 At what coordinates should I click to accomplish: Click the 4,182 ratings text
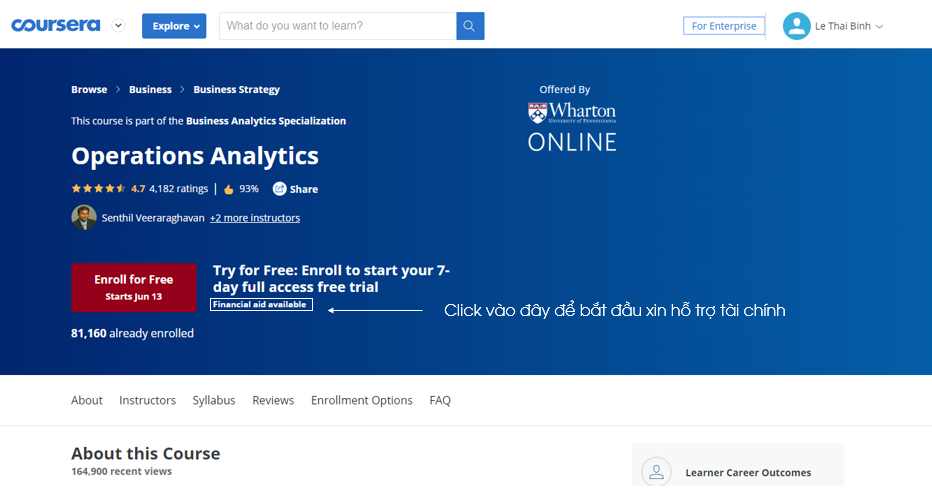coord(178,188)
